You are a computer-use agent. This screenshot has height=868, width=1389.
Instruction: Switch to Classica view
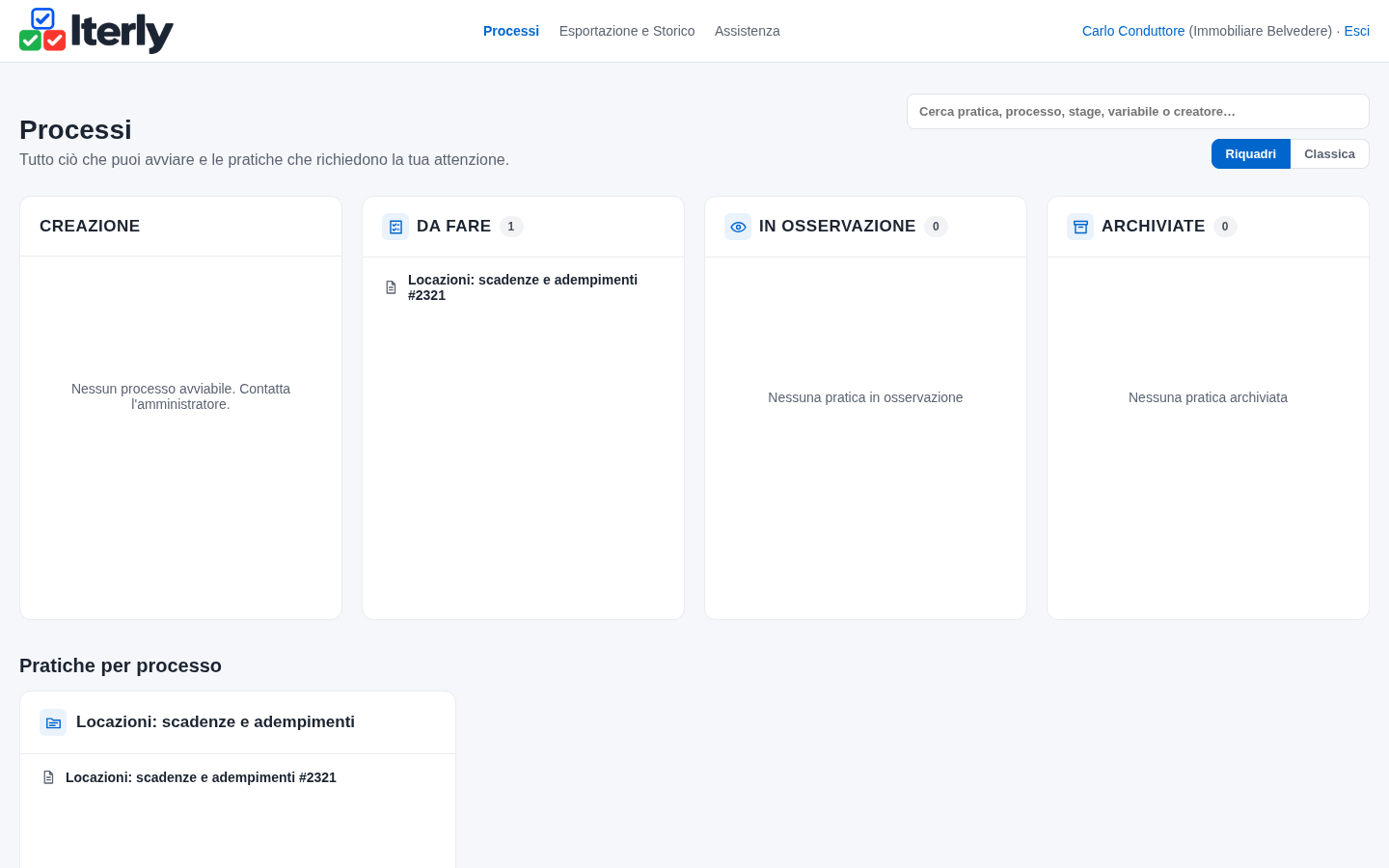[1329, 154]
